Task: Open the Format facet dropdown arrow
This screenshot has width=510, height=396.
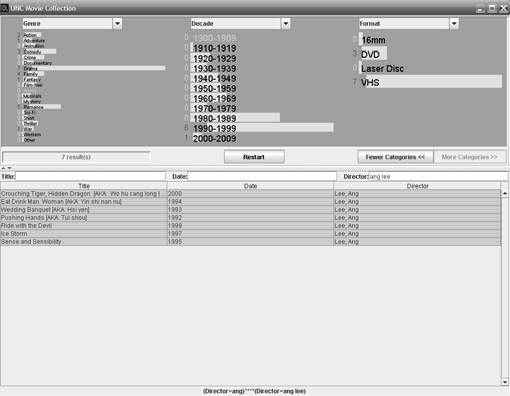Action: [454, 24]
